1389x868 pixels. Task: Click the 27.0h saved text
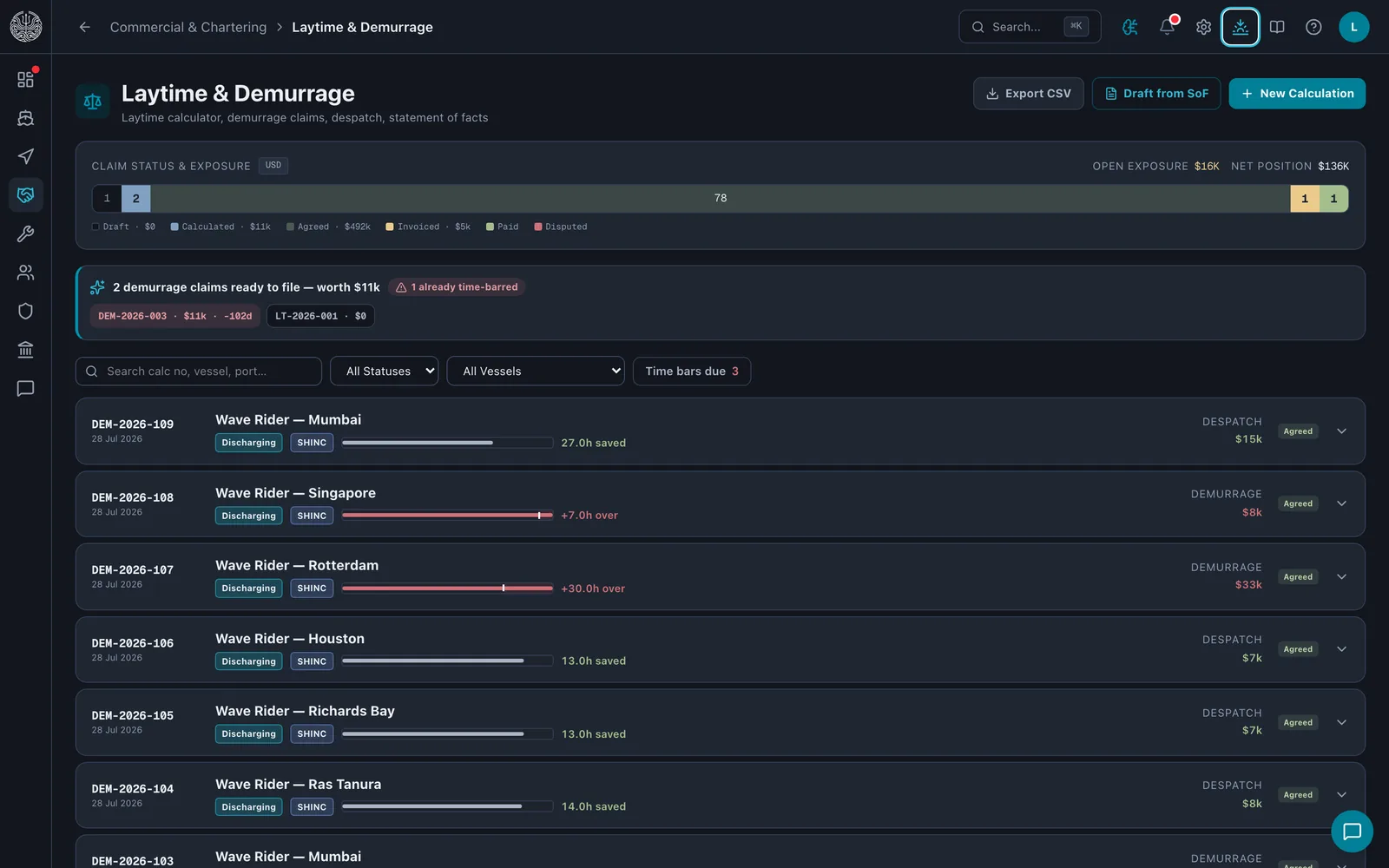pos(594,443)
